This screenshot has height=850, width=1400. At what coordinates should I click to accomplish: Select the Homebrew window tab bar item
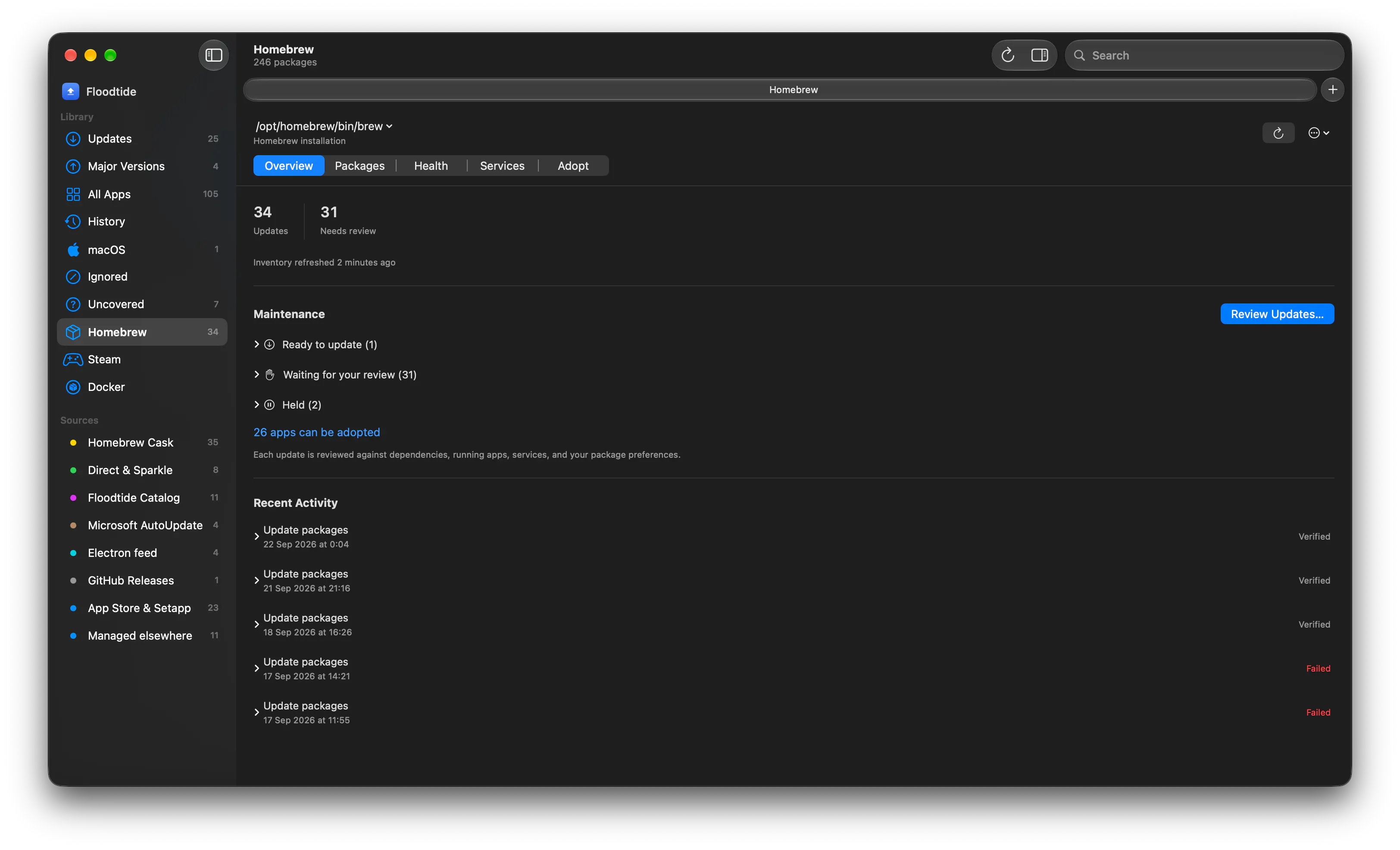tap(780, 90)
